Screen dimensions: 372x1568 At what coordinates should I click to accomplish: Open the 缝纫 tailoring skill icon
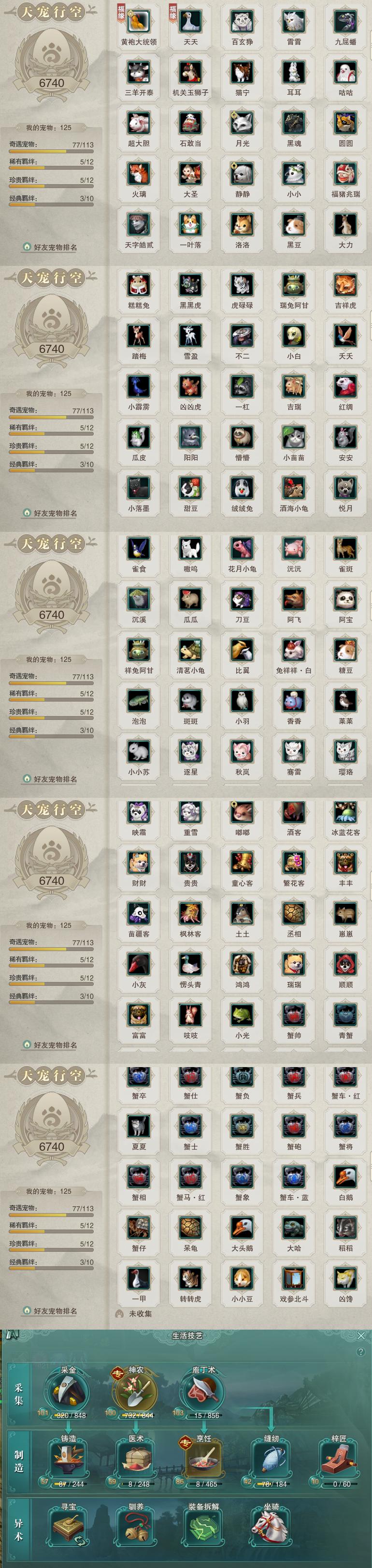click(x=271, y=1459)
